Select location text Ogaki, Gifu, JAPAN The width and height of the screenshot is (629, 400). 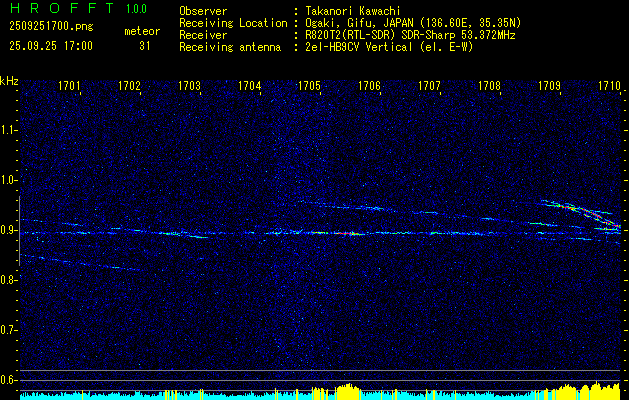point(357,23)
